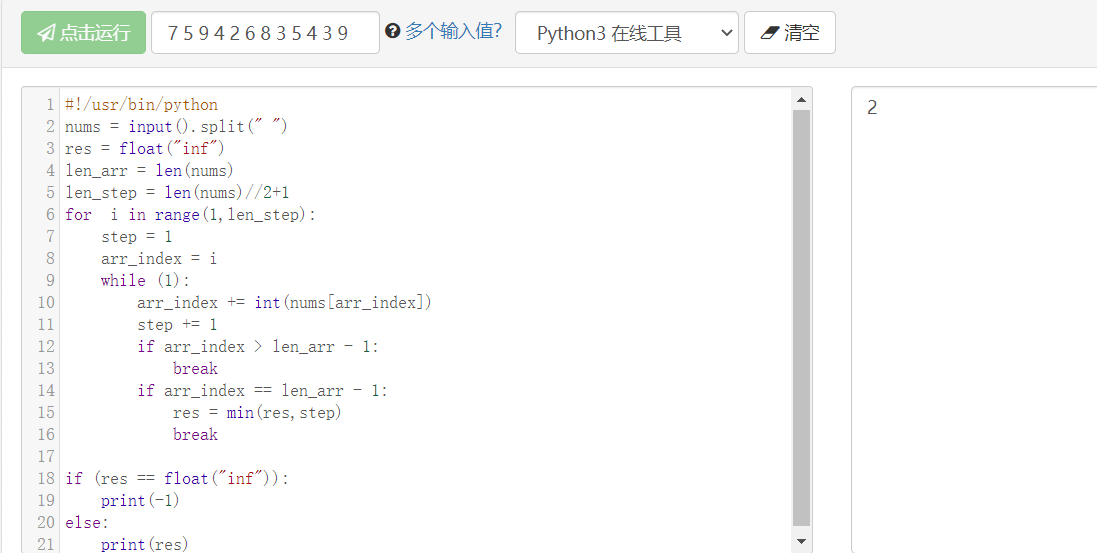Click the step = 1 line
The width and height of the screenshot is (1097, 553).
point(136,237)
